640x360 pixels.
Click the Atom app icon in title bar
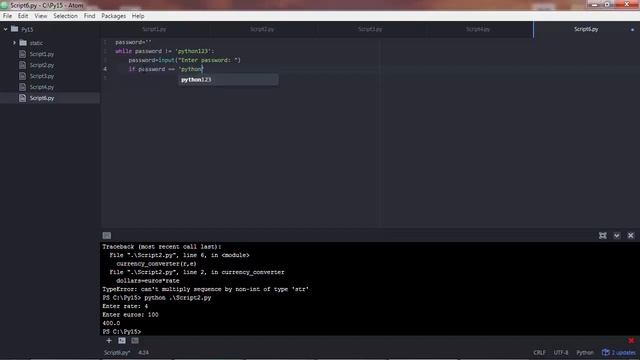click(x=4, y=5)
